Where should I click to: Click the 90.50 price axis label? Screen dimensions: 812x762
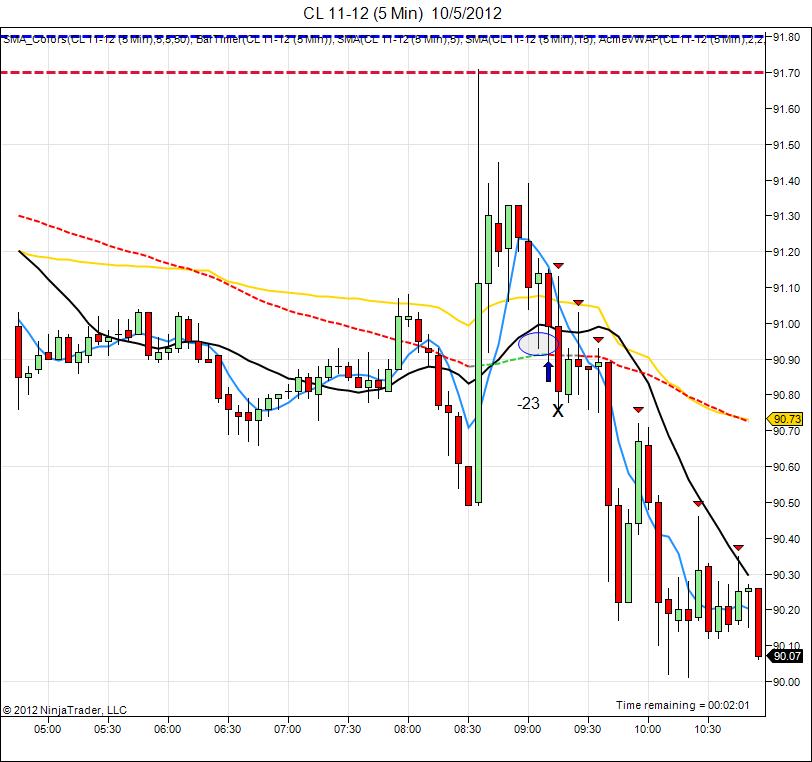tap(786, 503)
